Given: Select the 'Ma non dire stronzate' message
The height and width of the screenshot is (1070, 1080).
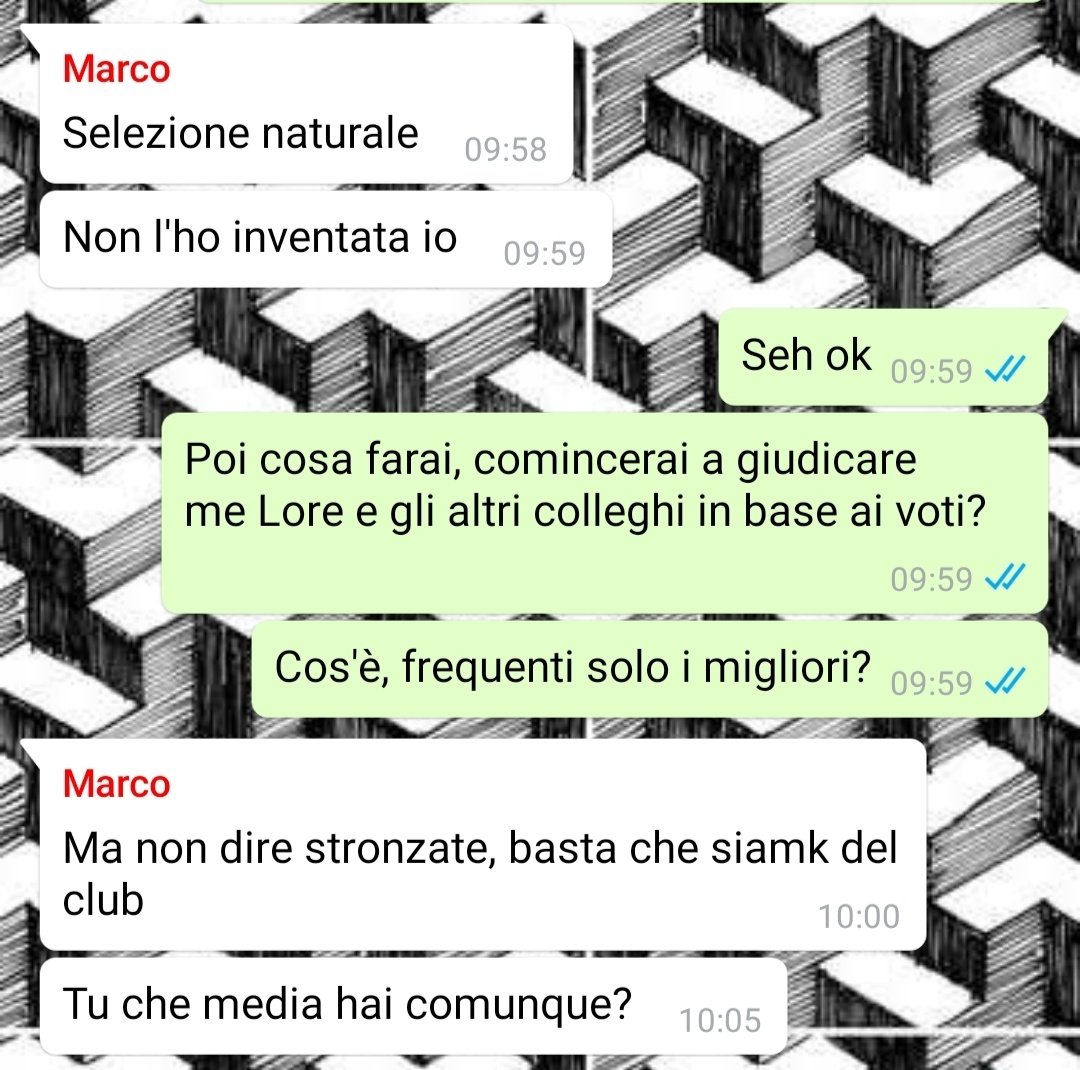Looking at the screenshot, I should click(x=483, y=845).
